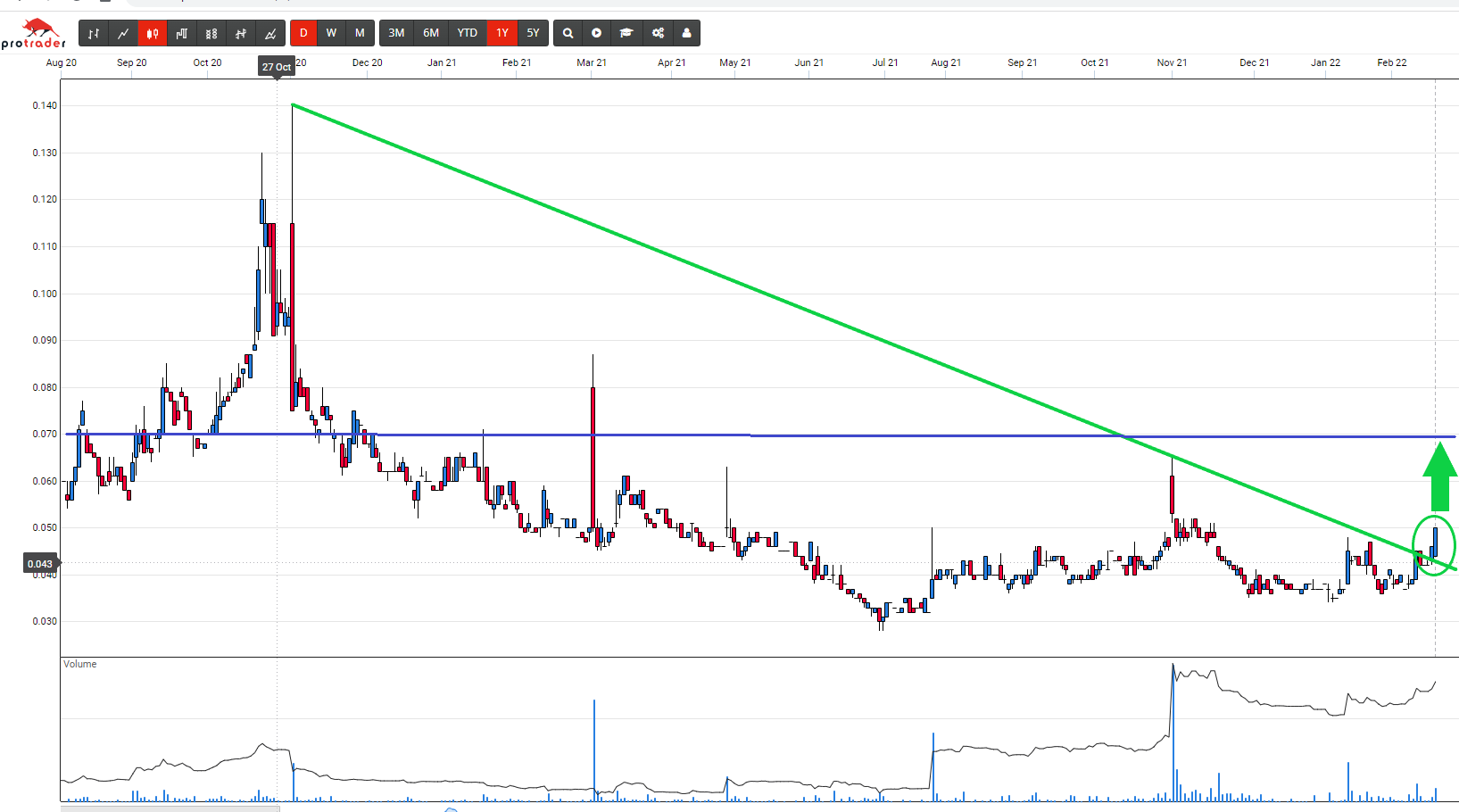Set the interval to Weekly (W)
1459x812 pixels.
(331, 33)
